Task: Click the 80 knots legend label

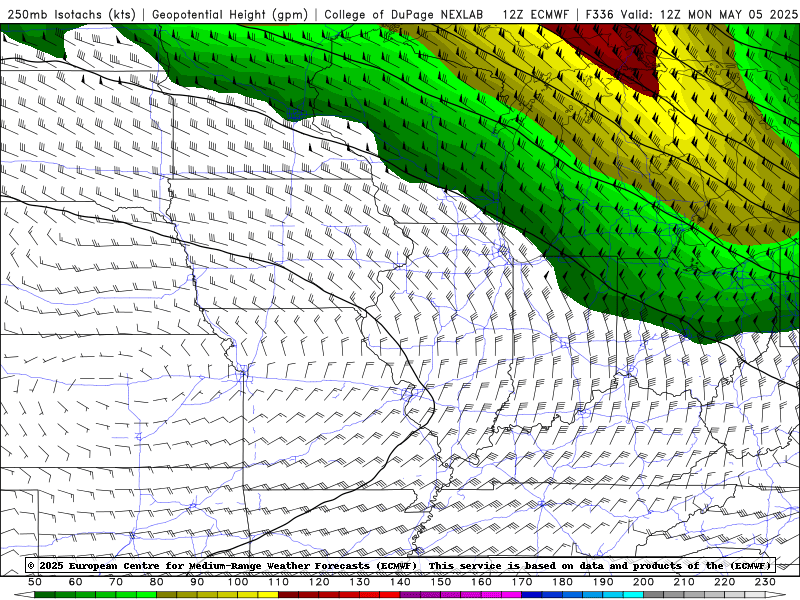Action: coord(157,582)
